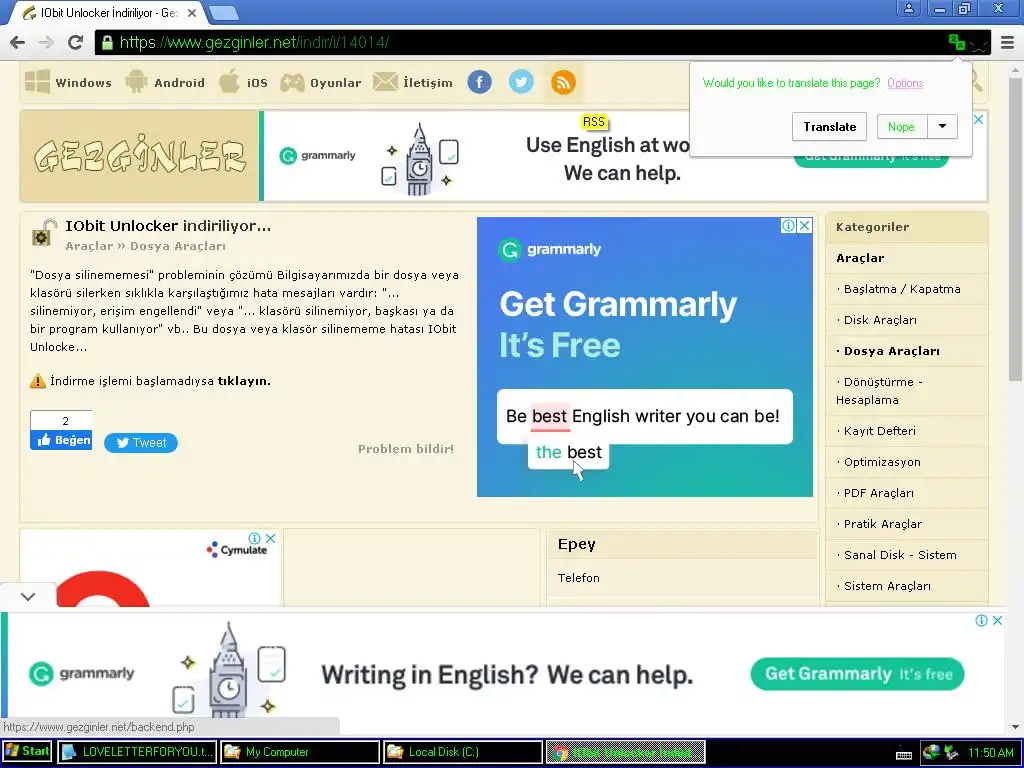Switch to Local Disk (C:) taskbar window
The height and width of the screenshot is (768, 1024).
pos(462,752)
